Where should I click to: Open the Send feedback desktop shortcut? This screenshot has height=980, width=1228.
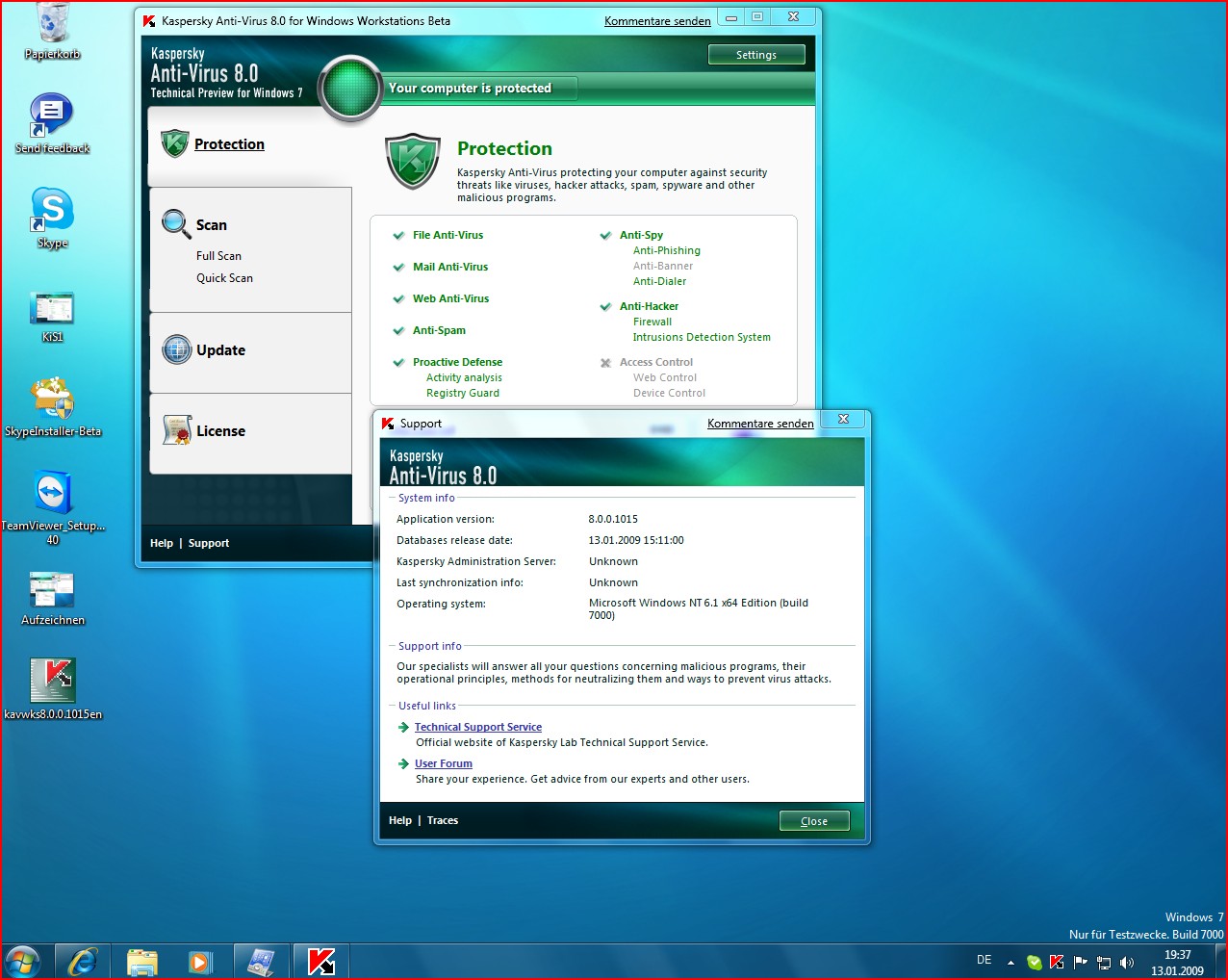click(x=52, y=124)
